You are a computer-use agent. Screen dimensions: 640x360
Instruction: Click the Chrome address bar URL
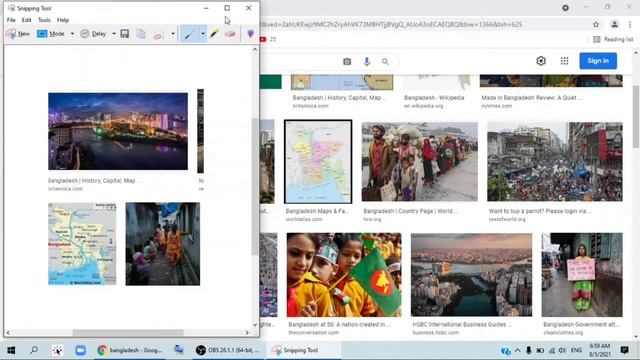click(391, 24)
